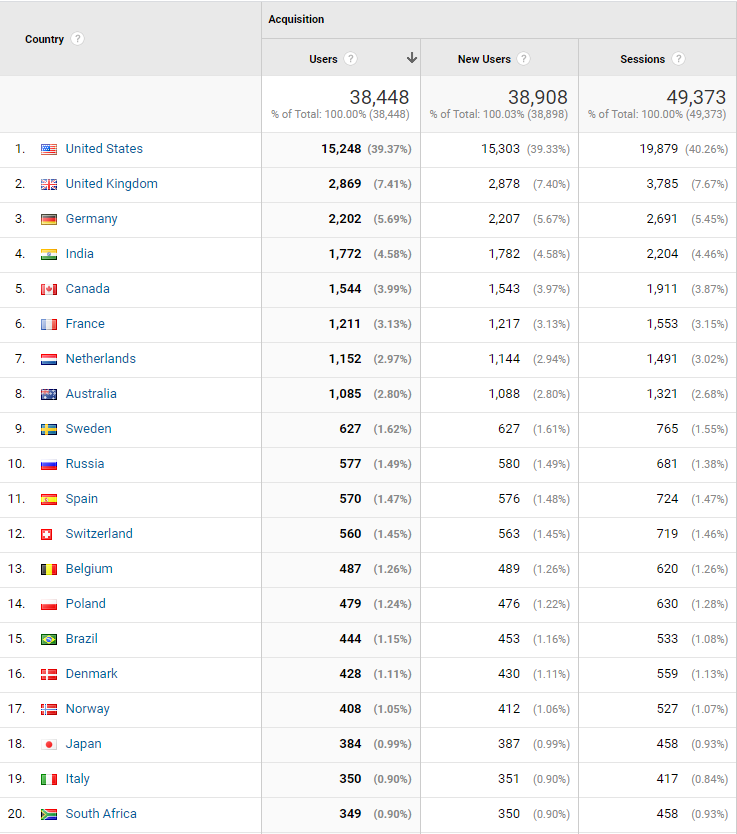The height and width of the screenshot is (834, 737).
Task: Select the Acquisition column group header
Action: point(296,19)
